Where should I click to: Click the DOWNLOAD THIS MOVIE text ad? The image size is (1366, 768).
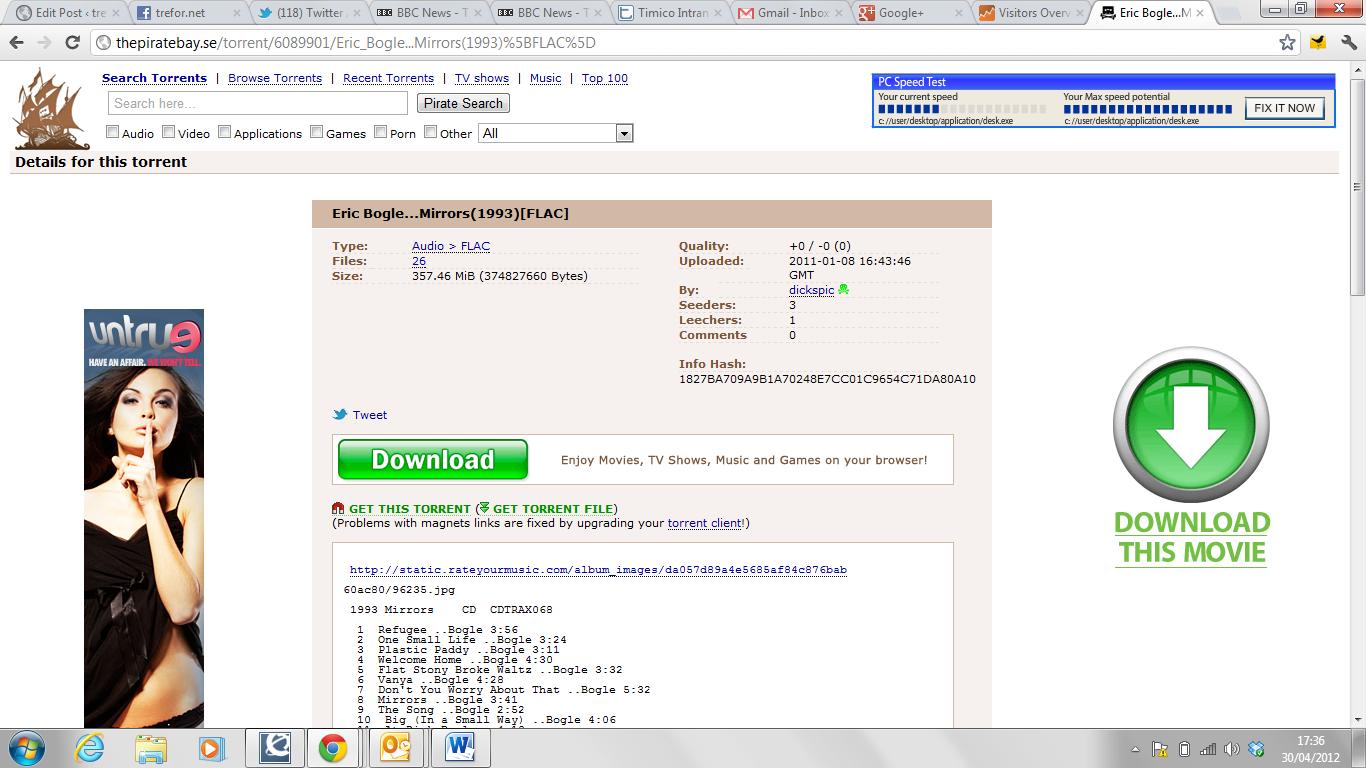pyautogui.click(x=1192, y=538)
